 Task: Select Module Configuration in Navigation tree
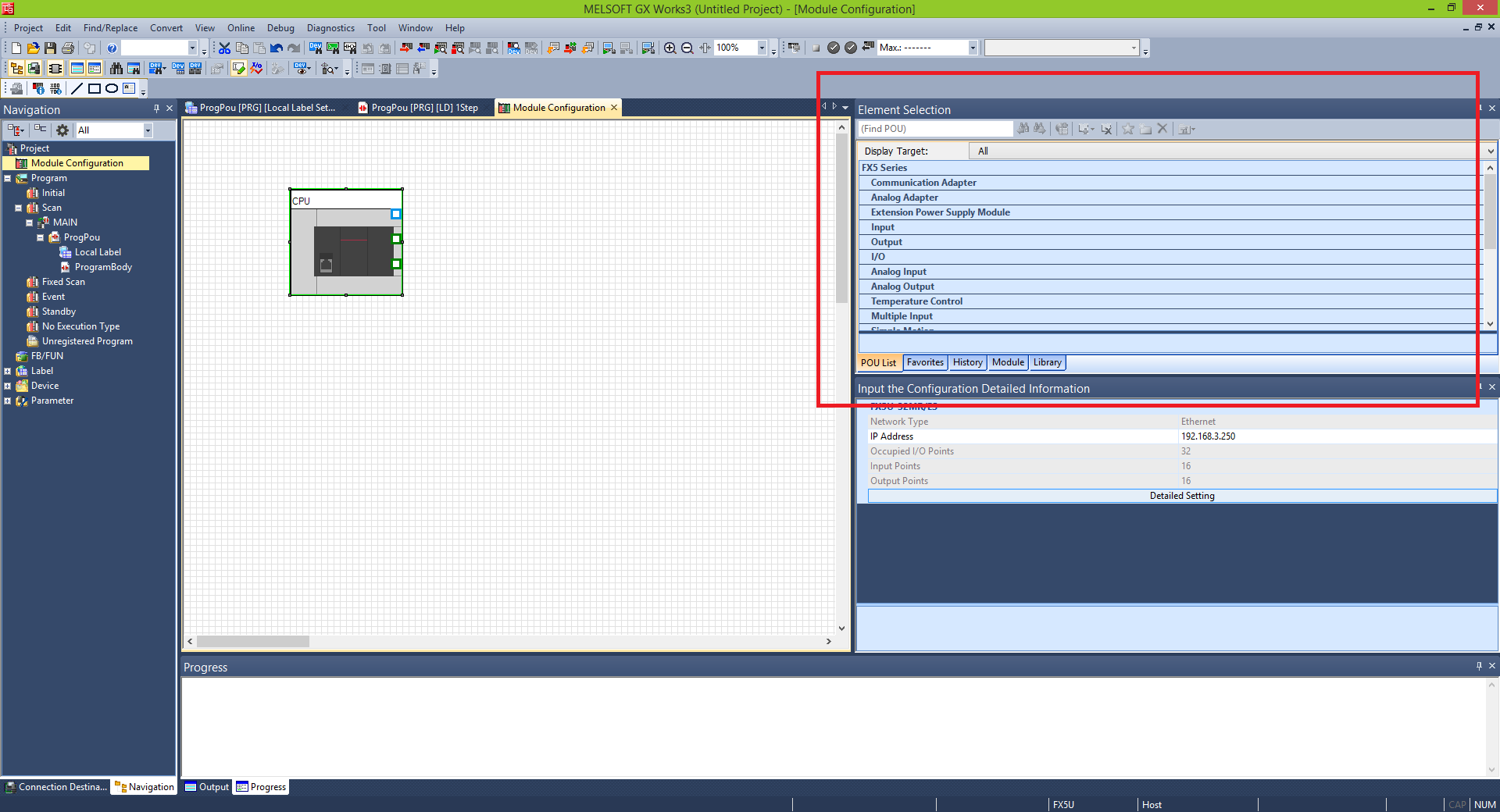pos(77,163)
